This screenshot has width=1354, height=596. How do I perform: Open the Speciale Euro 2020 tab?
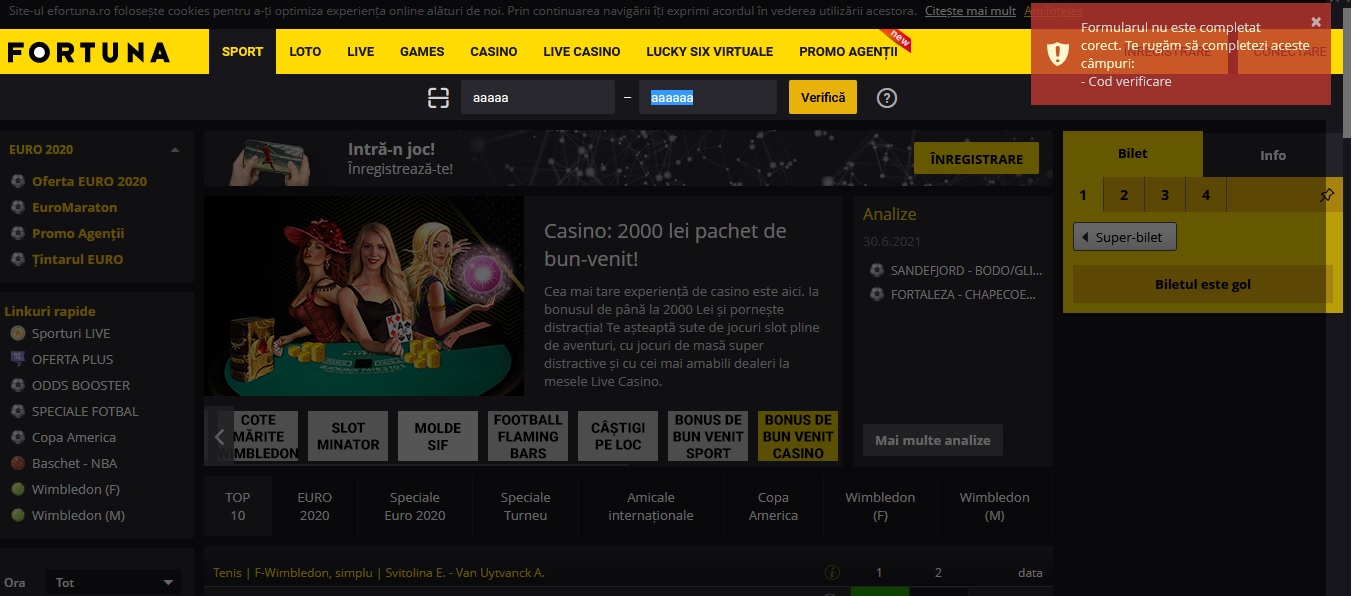pos(415,506)
